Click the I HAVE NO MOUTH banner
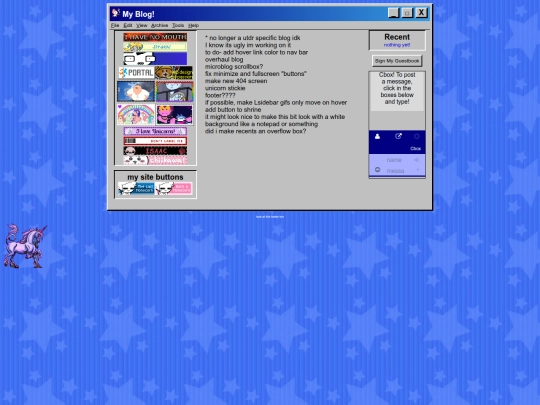 [155, 37]
